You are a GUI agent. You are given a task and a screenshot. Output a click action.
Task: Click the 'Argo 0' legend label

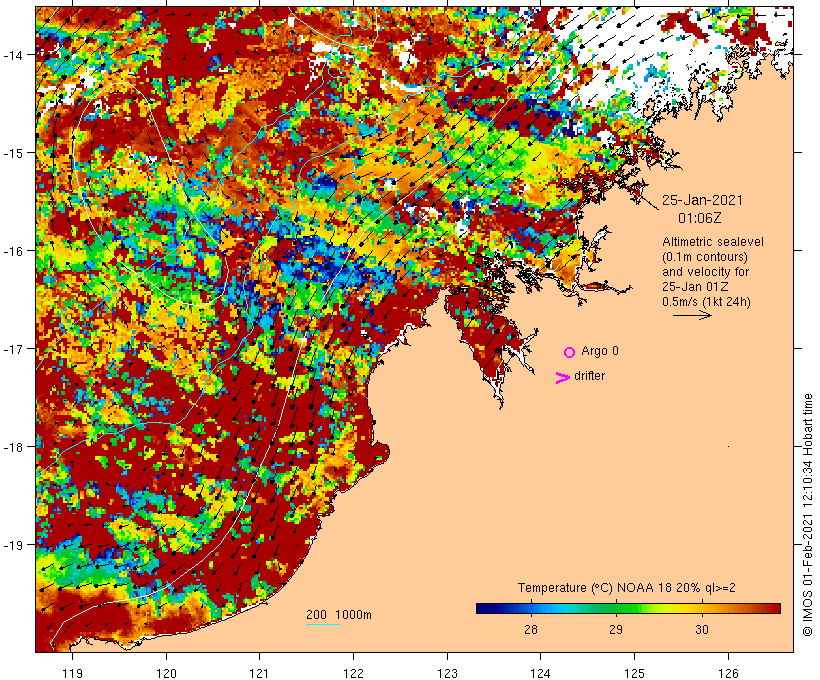click(600, 351)
